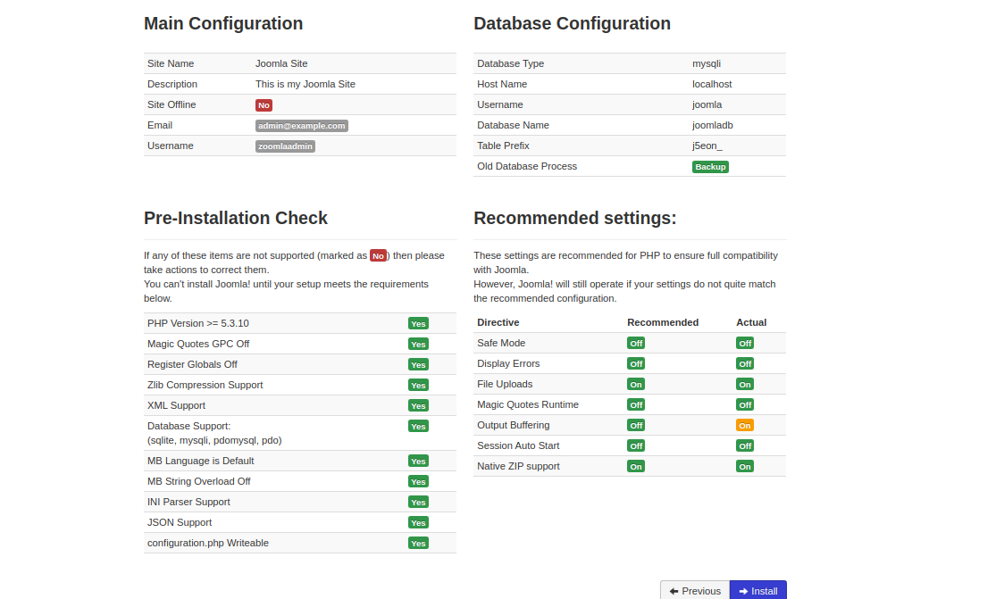Select the "Site Offline" label

172,104
